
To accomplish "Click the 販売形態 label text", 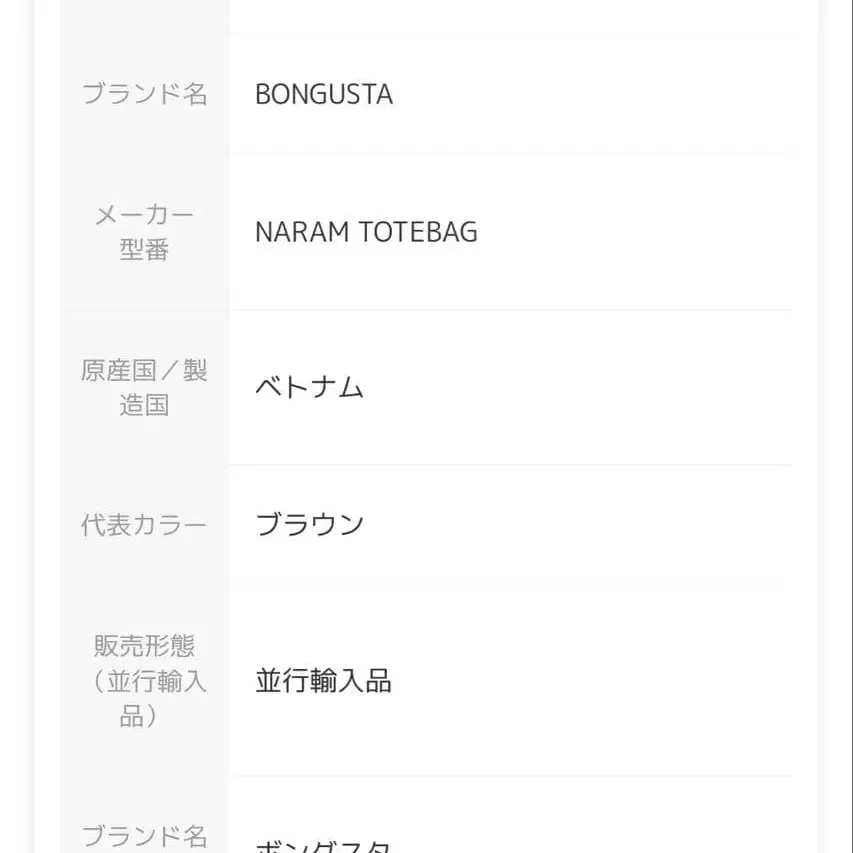I will click(144, 645).
